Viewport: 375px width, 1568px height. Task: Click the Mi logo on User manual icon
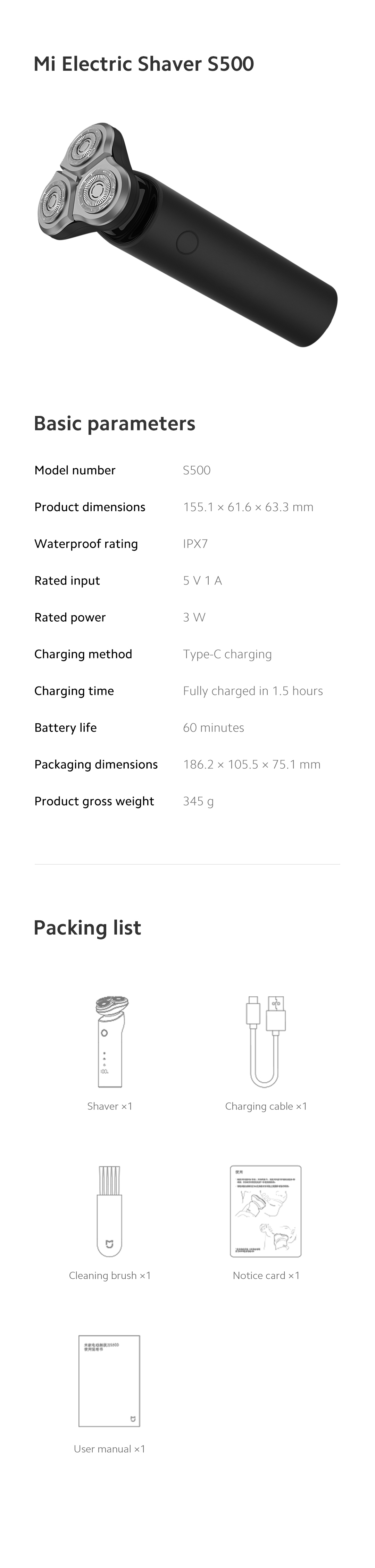point(133,1420)
